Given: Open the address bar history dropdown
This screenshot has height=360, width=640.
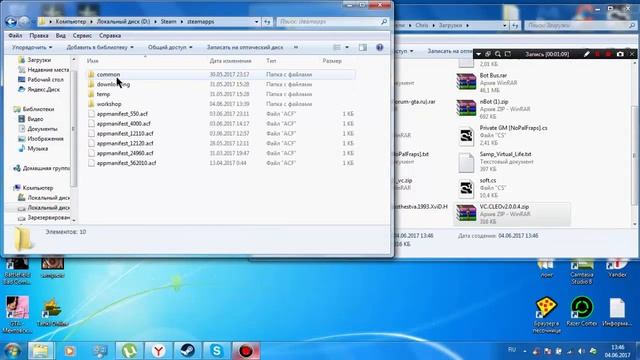Looking at the screenshot, I should click(256, 22).
